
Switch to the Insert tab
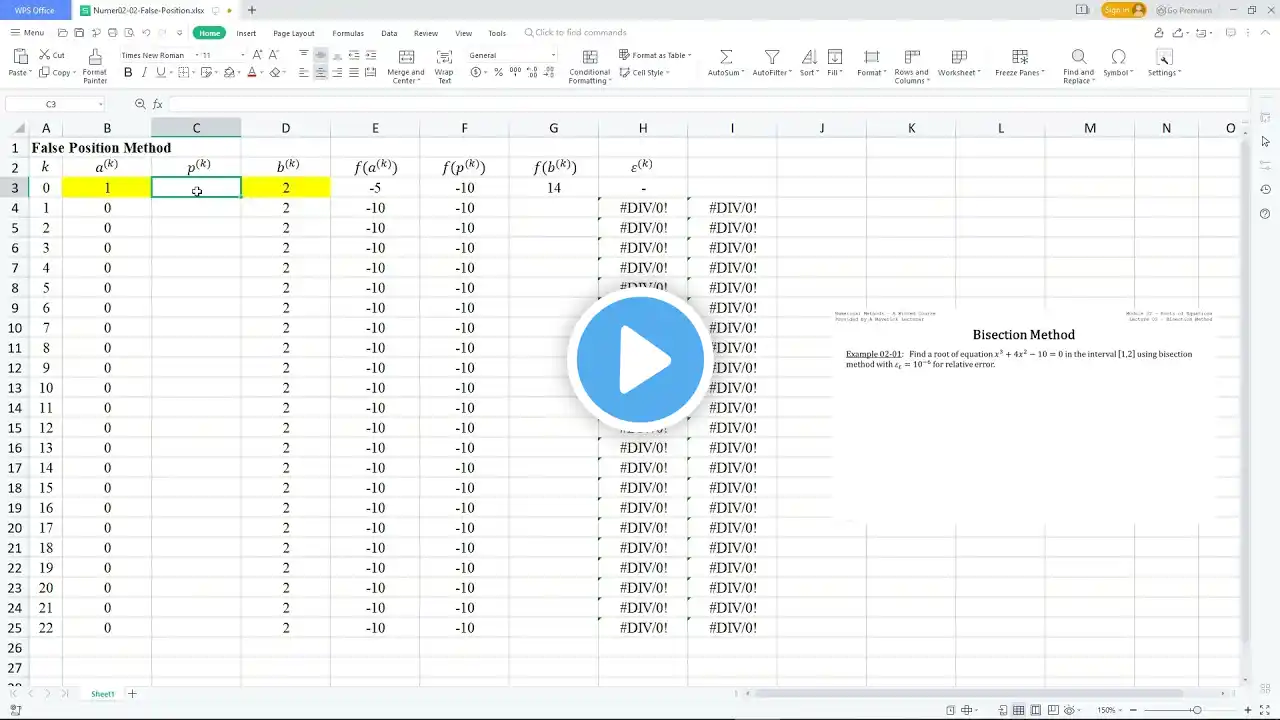pyautogui.click(x=246, y=33)
